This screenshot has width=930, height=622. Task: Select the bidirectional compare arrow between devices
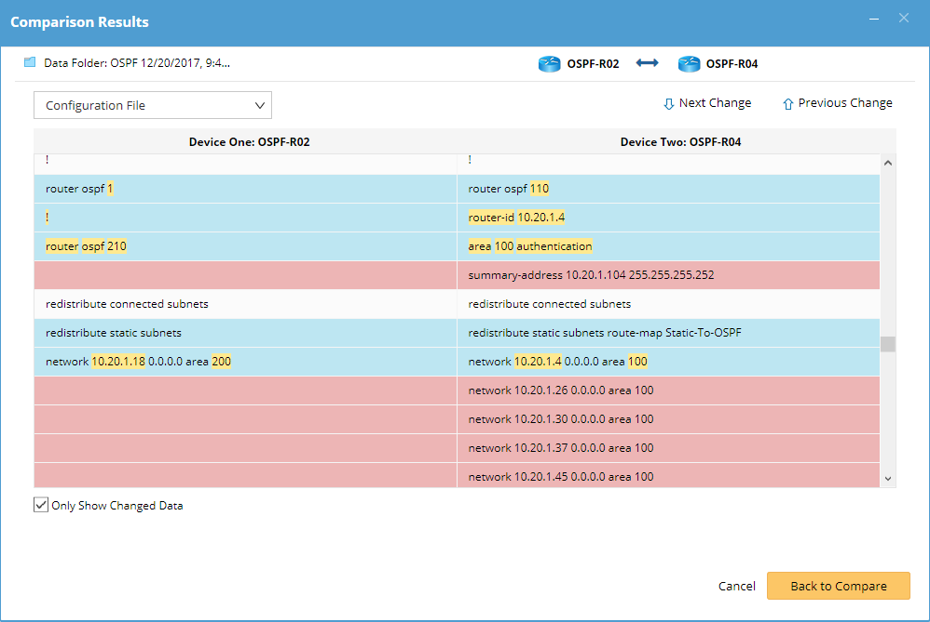(x=646, y=63)
